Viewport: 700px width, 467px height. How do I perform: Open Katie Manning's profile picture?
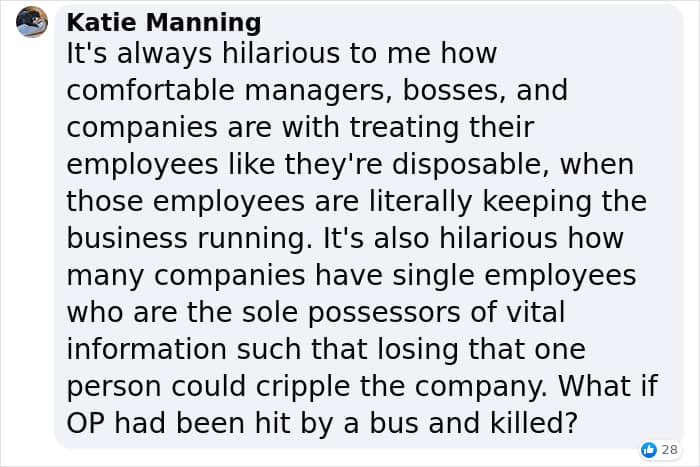coord(32,22)
